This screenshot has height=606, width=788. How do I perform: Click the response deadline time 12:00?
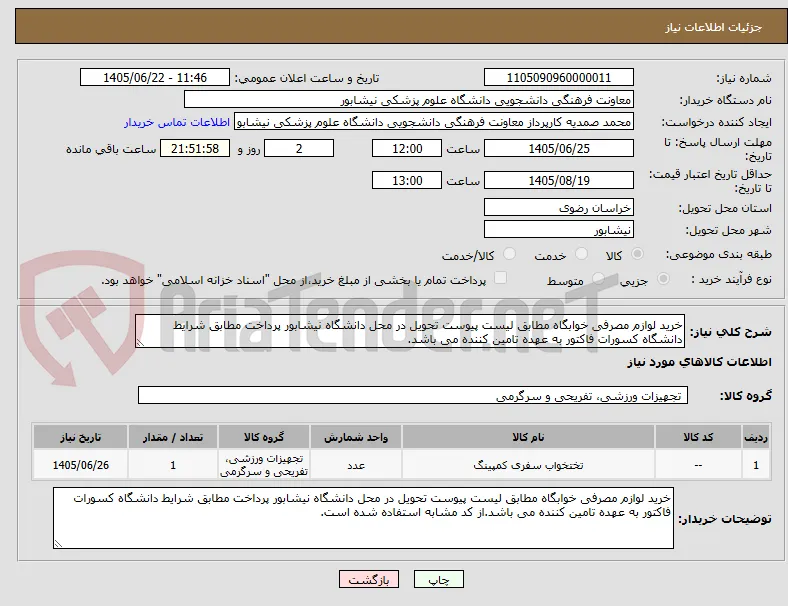(x=407, y=148)
